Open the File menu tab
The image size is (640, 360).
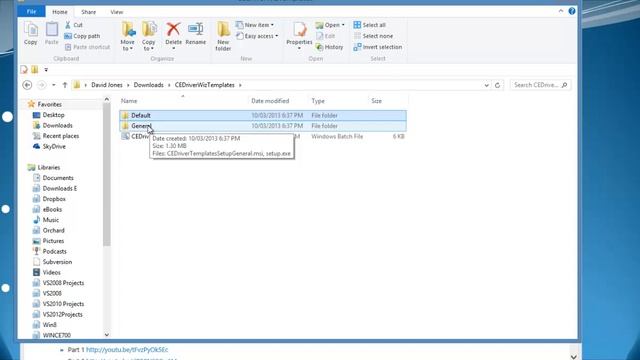[x=31, y=12]
